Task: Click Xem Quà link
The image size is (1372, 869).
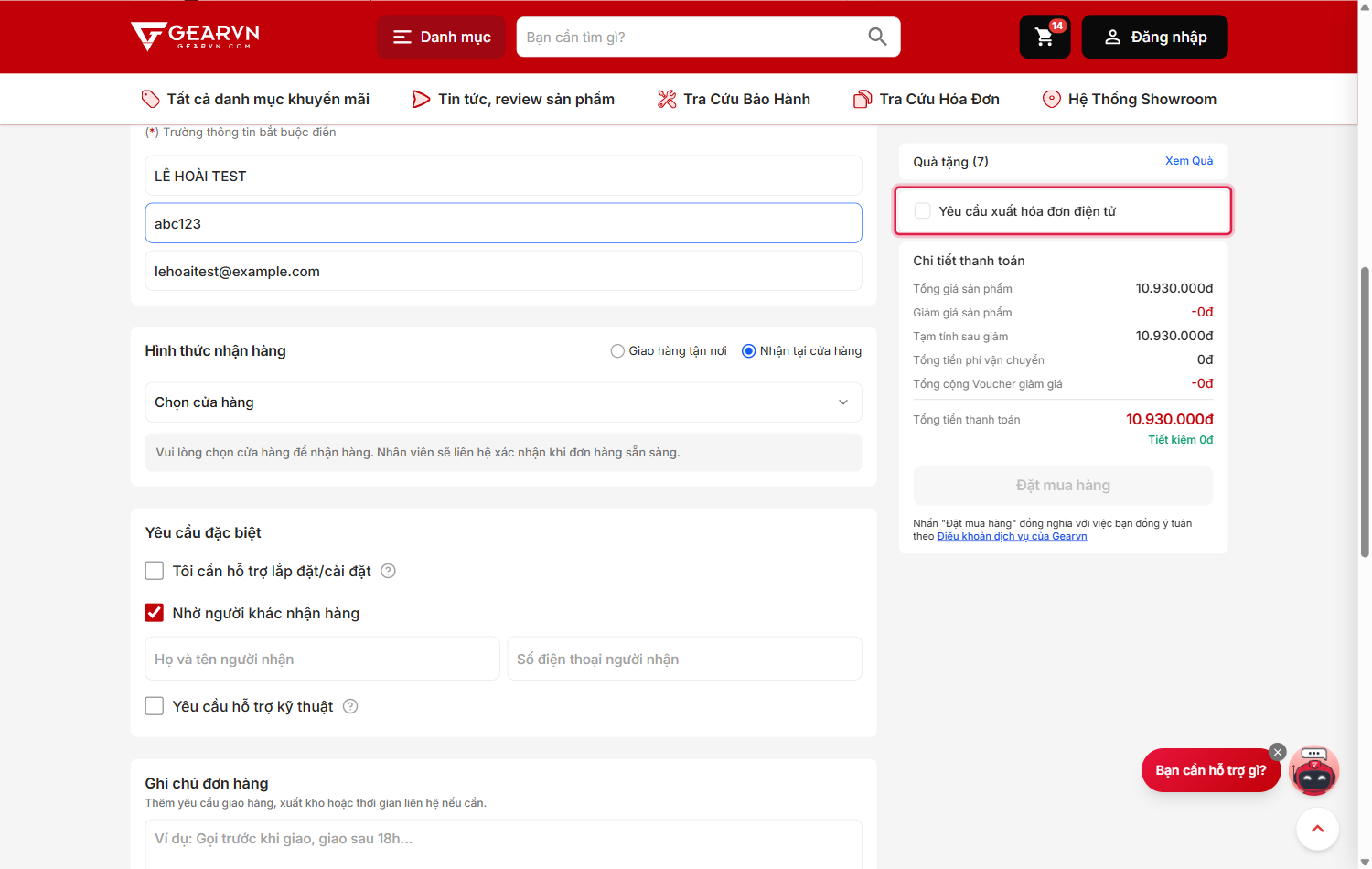Action: click(x=1189, y=161)
